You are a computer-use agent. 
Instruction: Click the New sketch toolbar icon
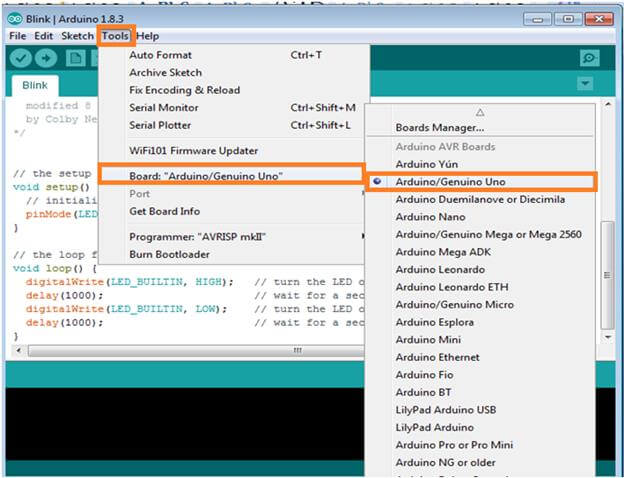[75, 59]
